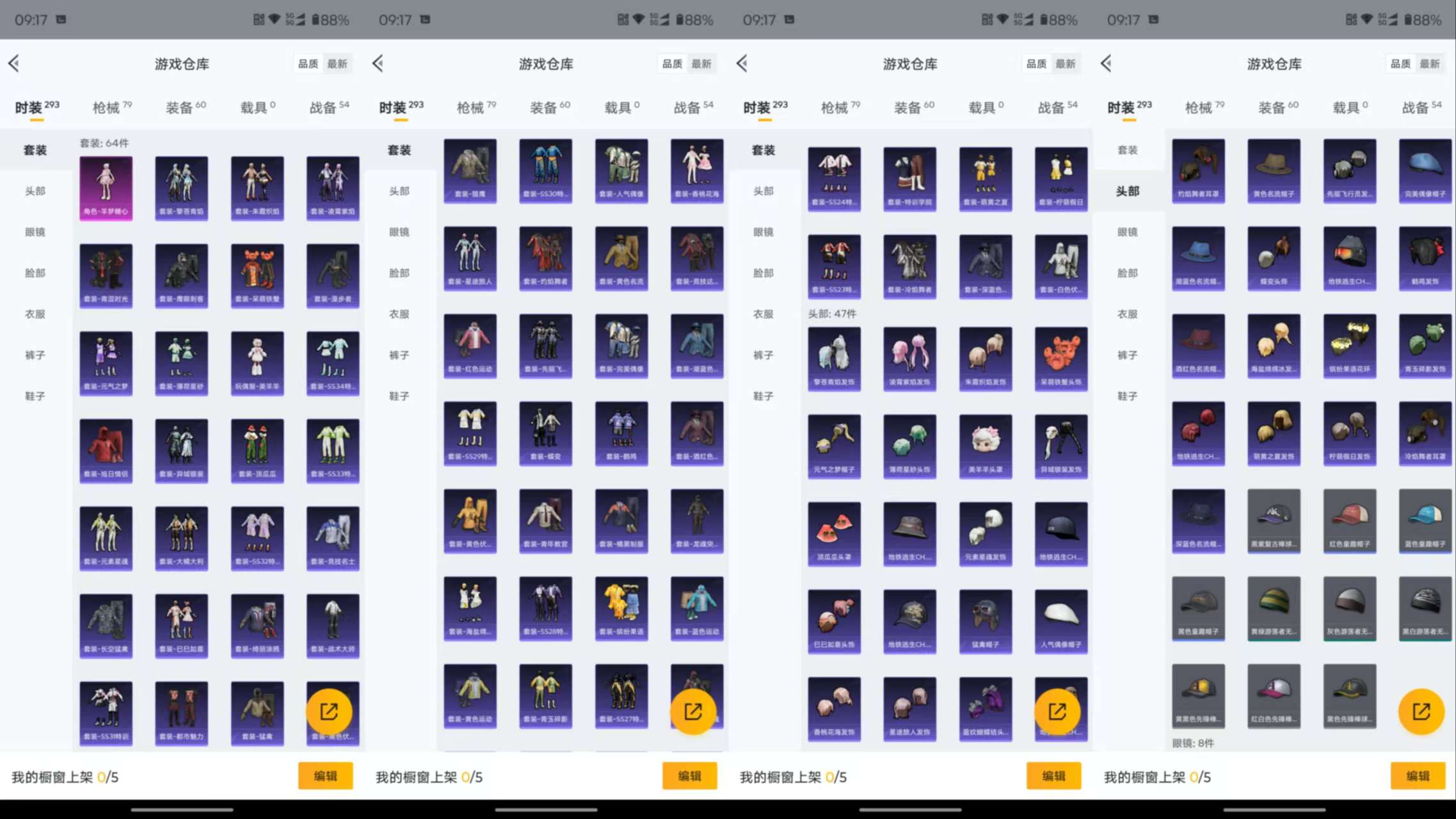Open the red hoodie outfit card in the leftmost panel
Viewport: 1456px width, 819px height.
pyautogui.click(x=106, y=451)
